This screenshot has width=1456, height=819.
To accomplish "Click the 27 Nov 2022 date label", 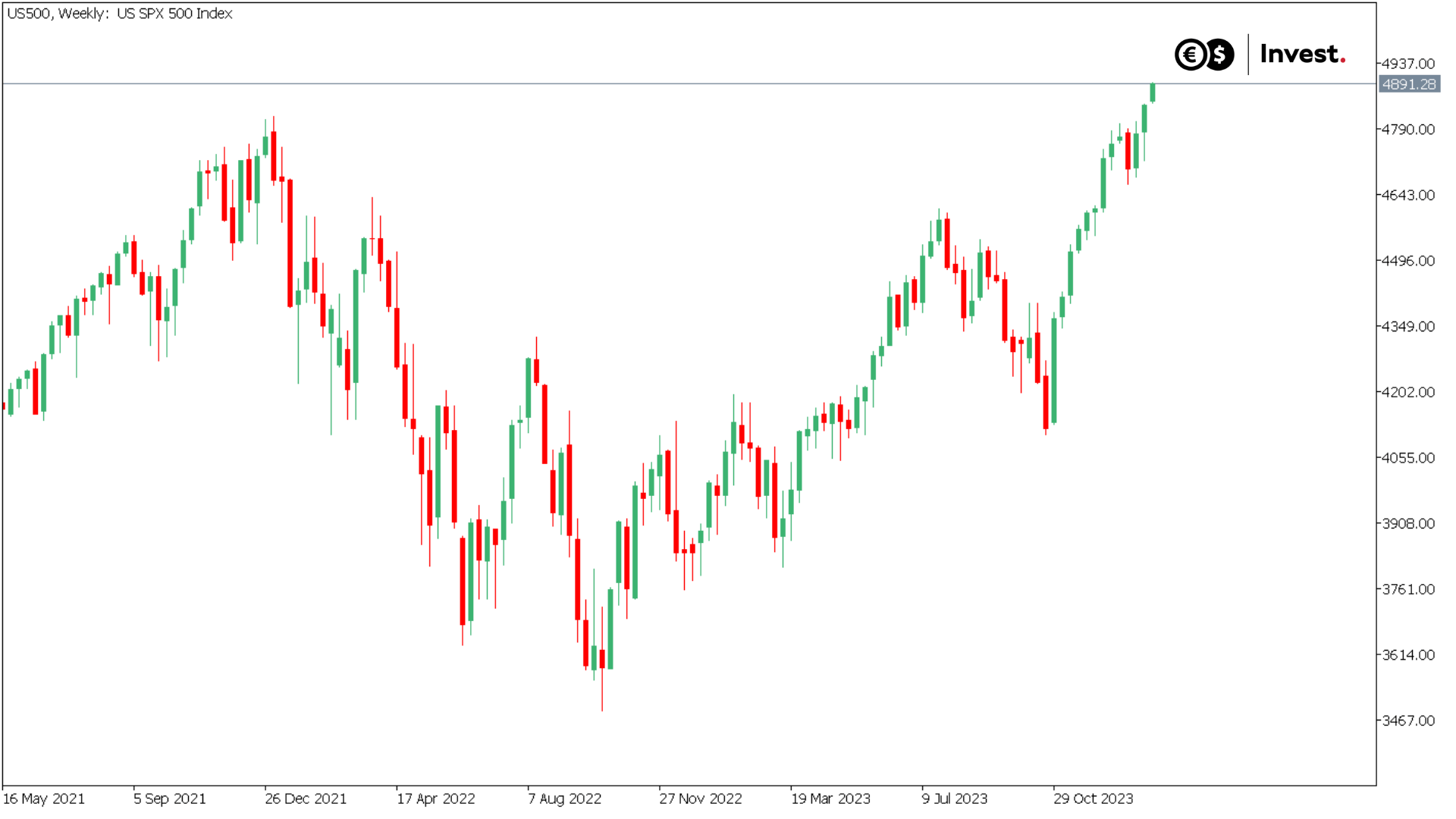I will click(x=701, y=799).
